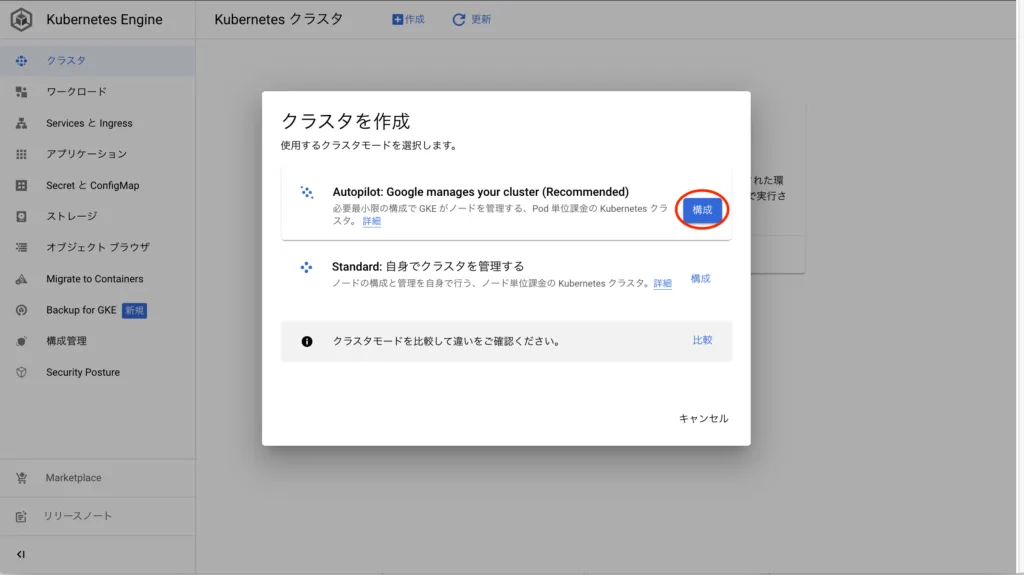Viewport: 1024px width, 575px height.
Task: Click the Security Posture shield icon
Action: tap(22, 372)
